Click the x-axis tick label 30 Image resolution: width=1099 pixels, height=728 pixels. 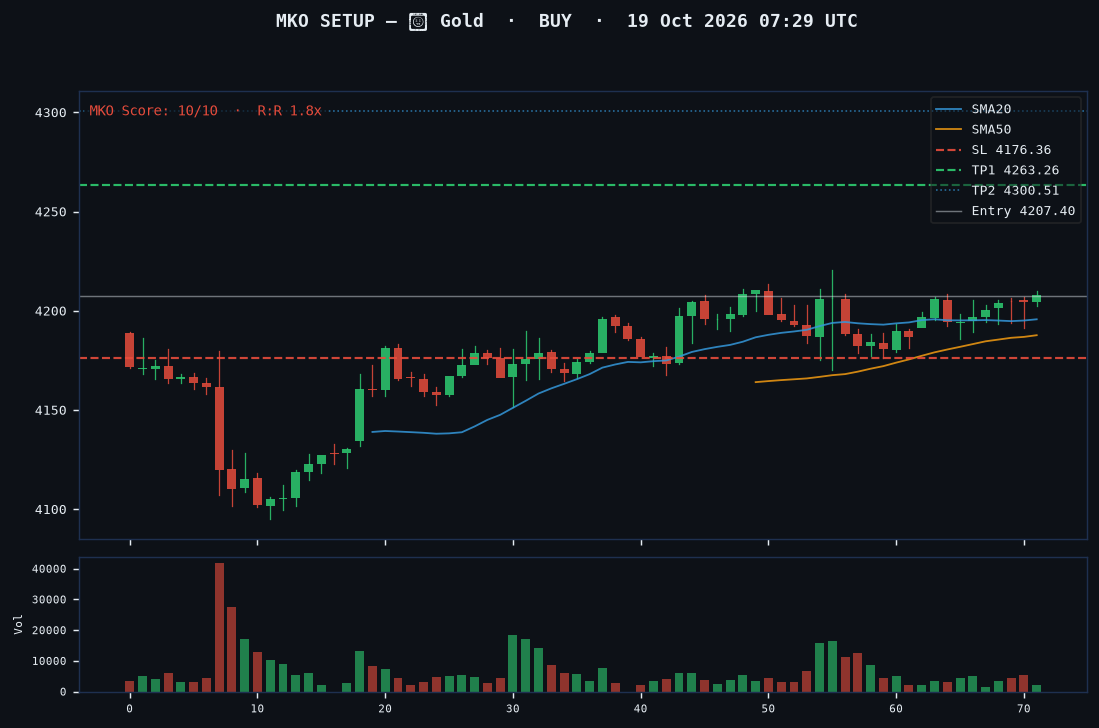click(x=513, y=709)
